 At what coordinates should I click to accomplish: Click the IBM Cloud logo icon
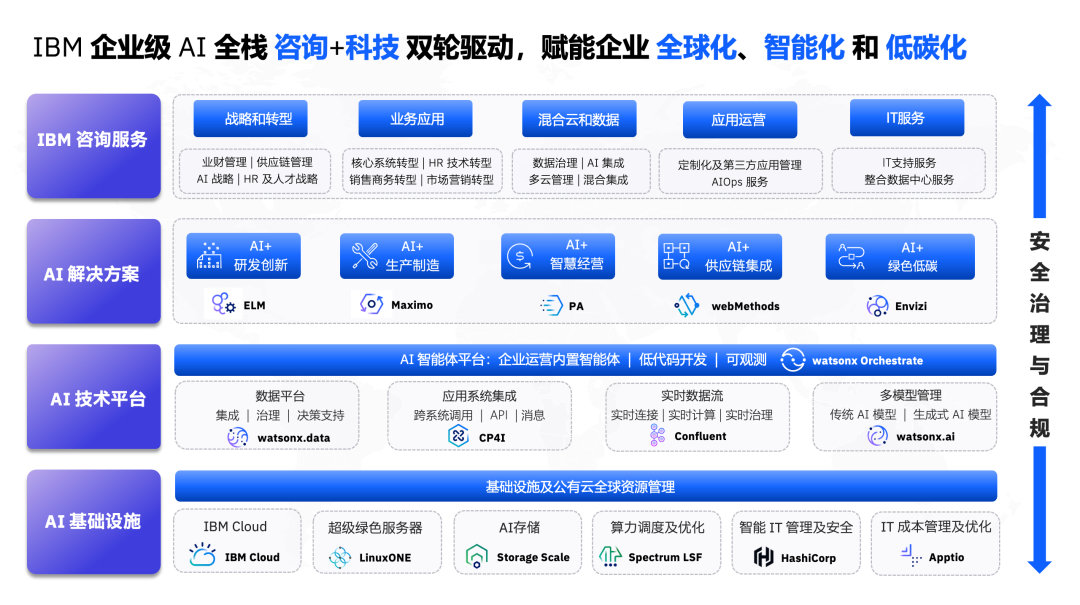click(202, 555)
